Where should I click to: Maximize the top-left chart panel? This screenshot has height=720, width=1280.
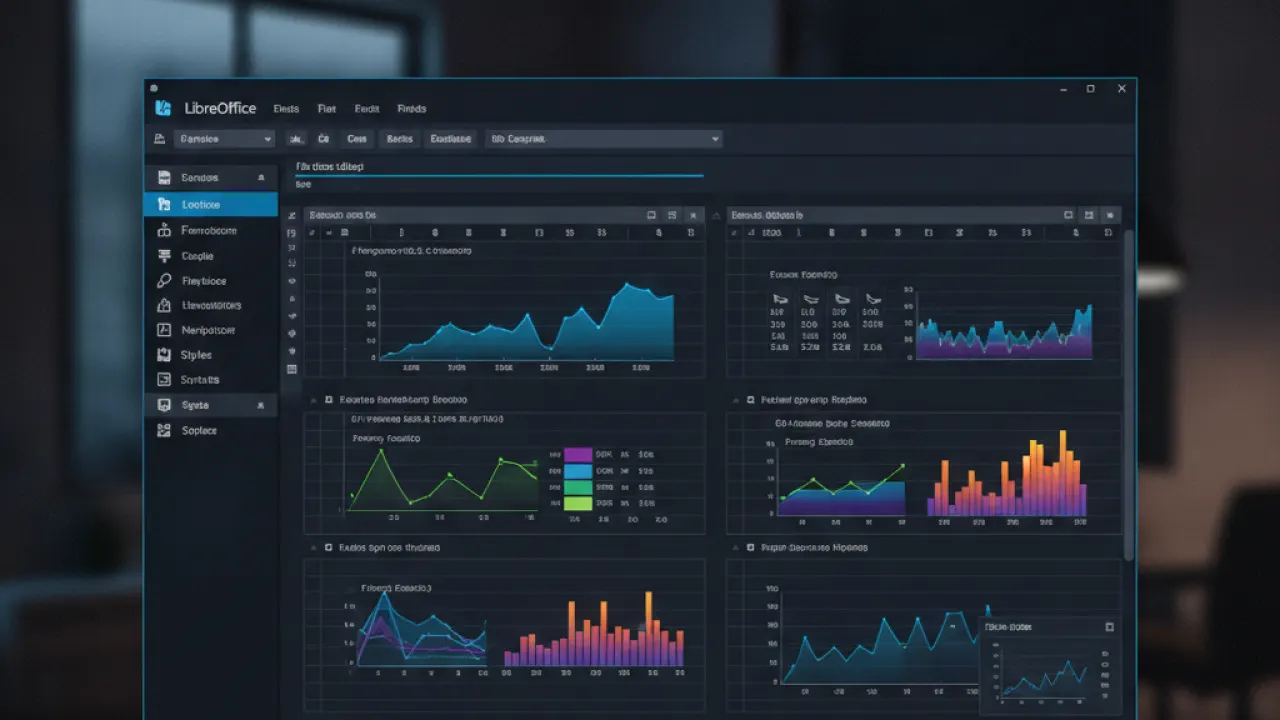652,215
